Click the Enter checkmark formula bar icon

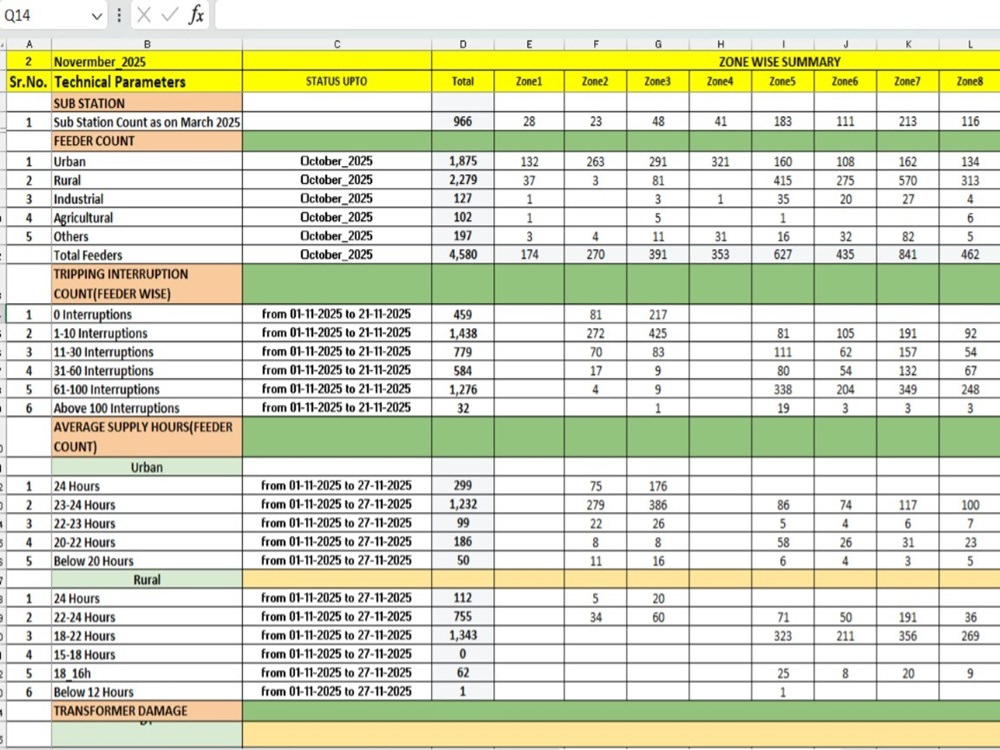(x=170, y=15)
